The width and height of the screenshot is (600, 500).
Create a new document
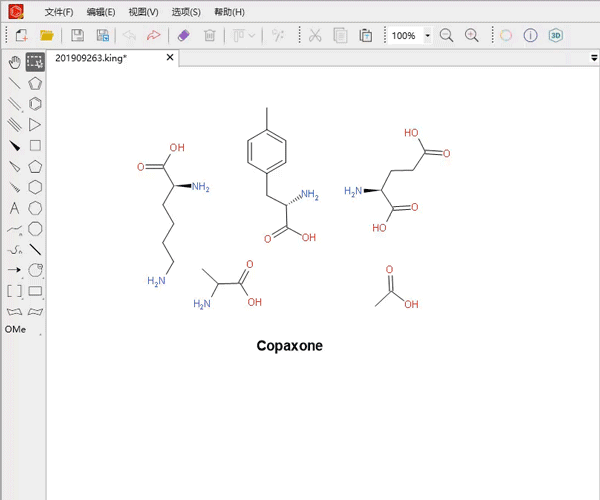click(x=22, y=36)
